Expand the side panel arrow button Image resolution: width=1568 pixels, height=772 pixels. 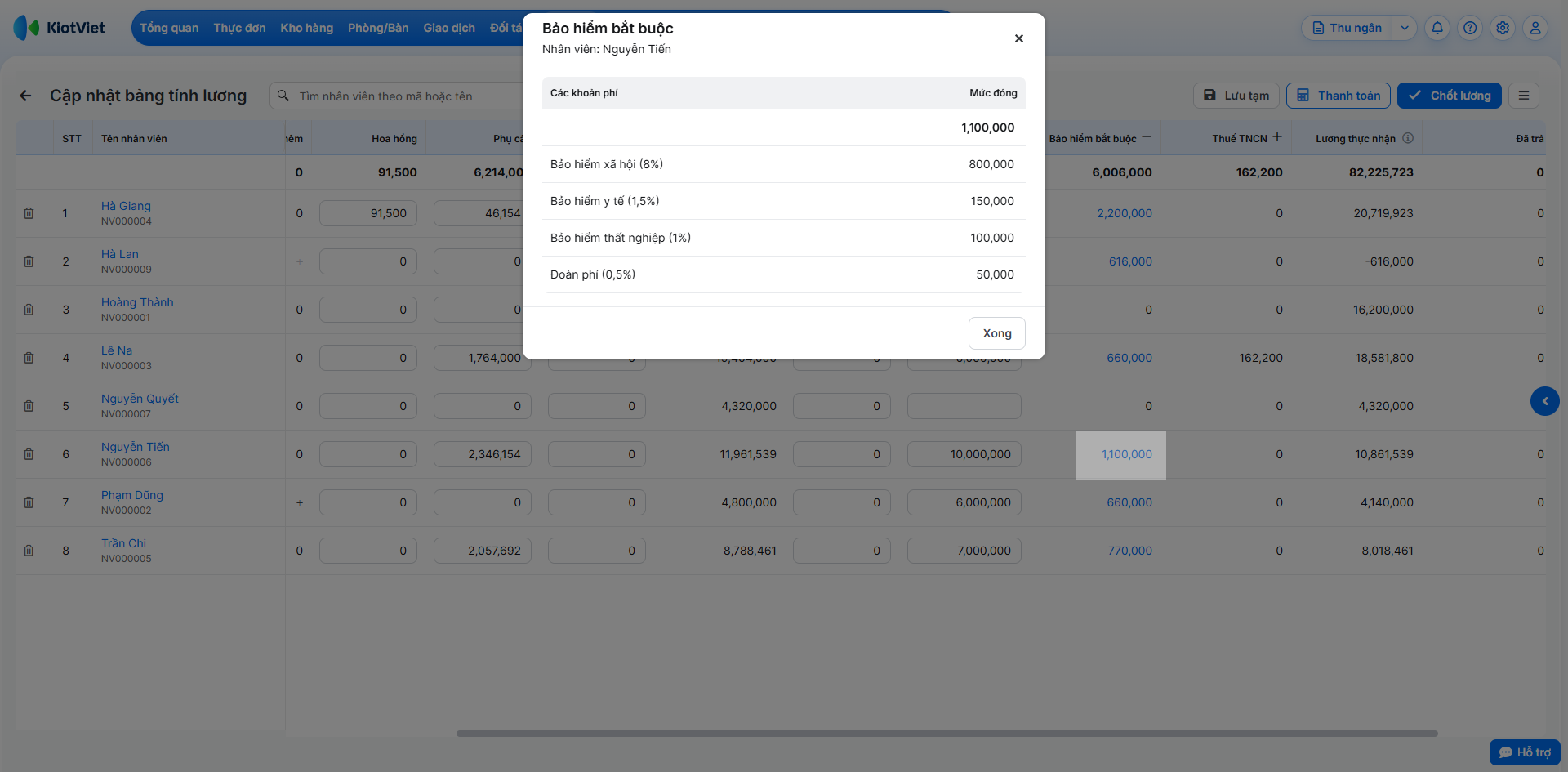point(1544,401)
